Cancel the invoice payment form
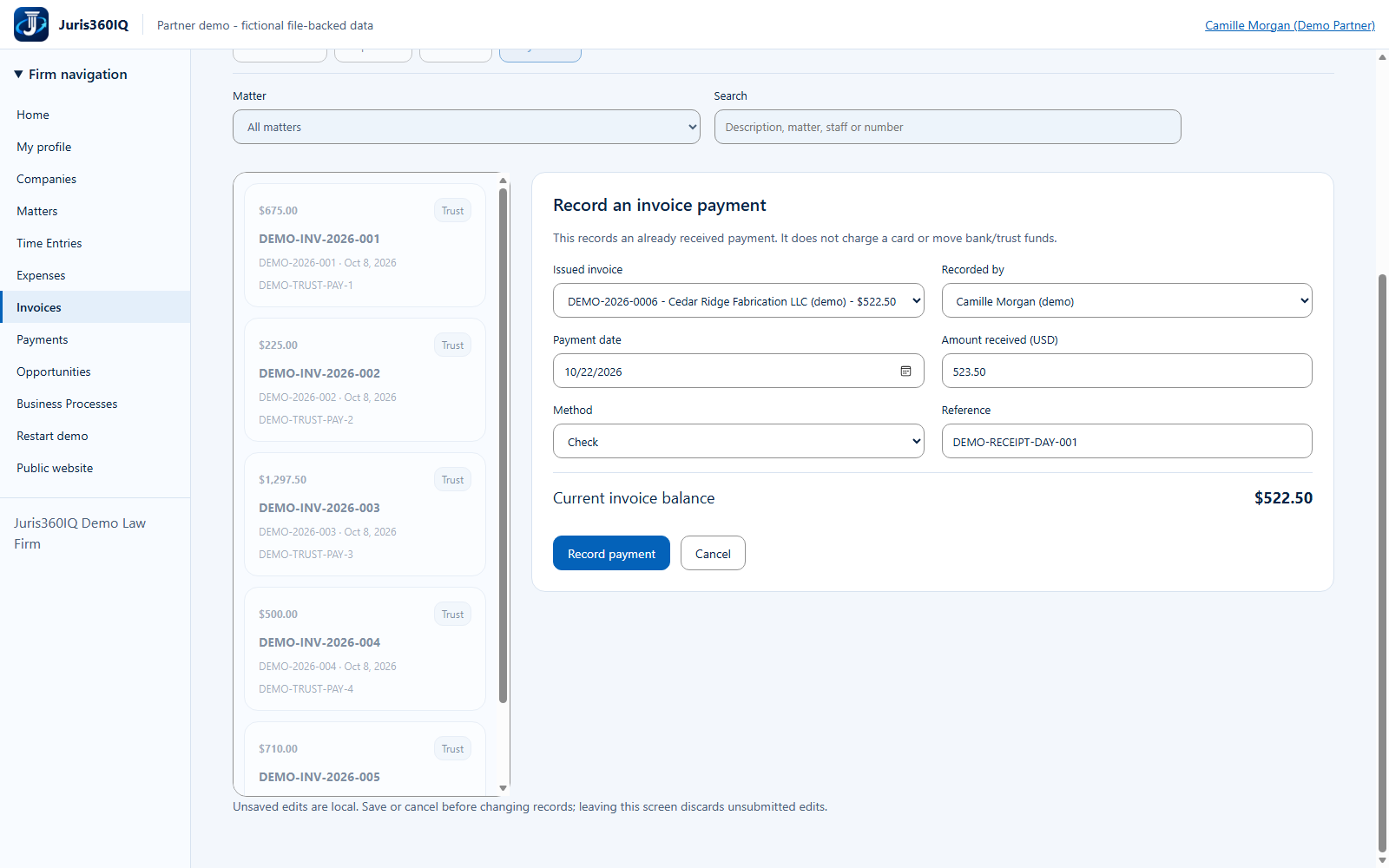Image resolution: width=1389 pixels, height=868 pixels. (x=713, y=554)
